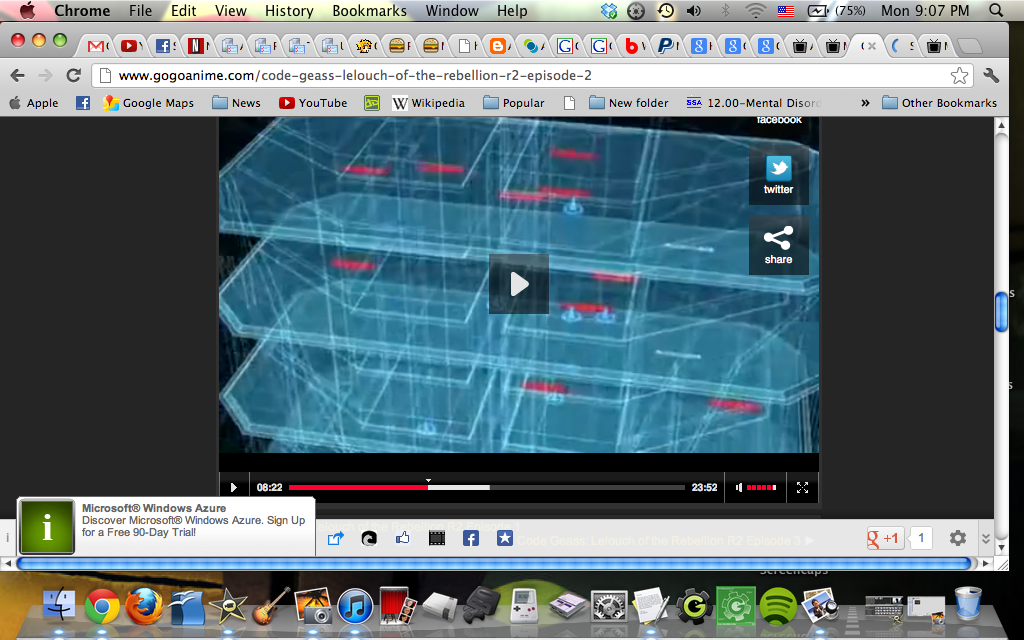
Task: Toggle fullscreen video mode
Action: click(803, 487)
